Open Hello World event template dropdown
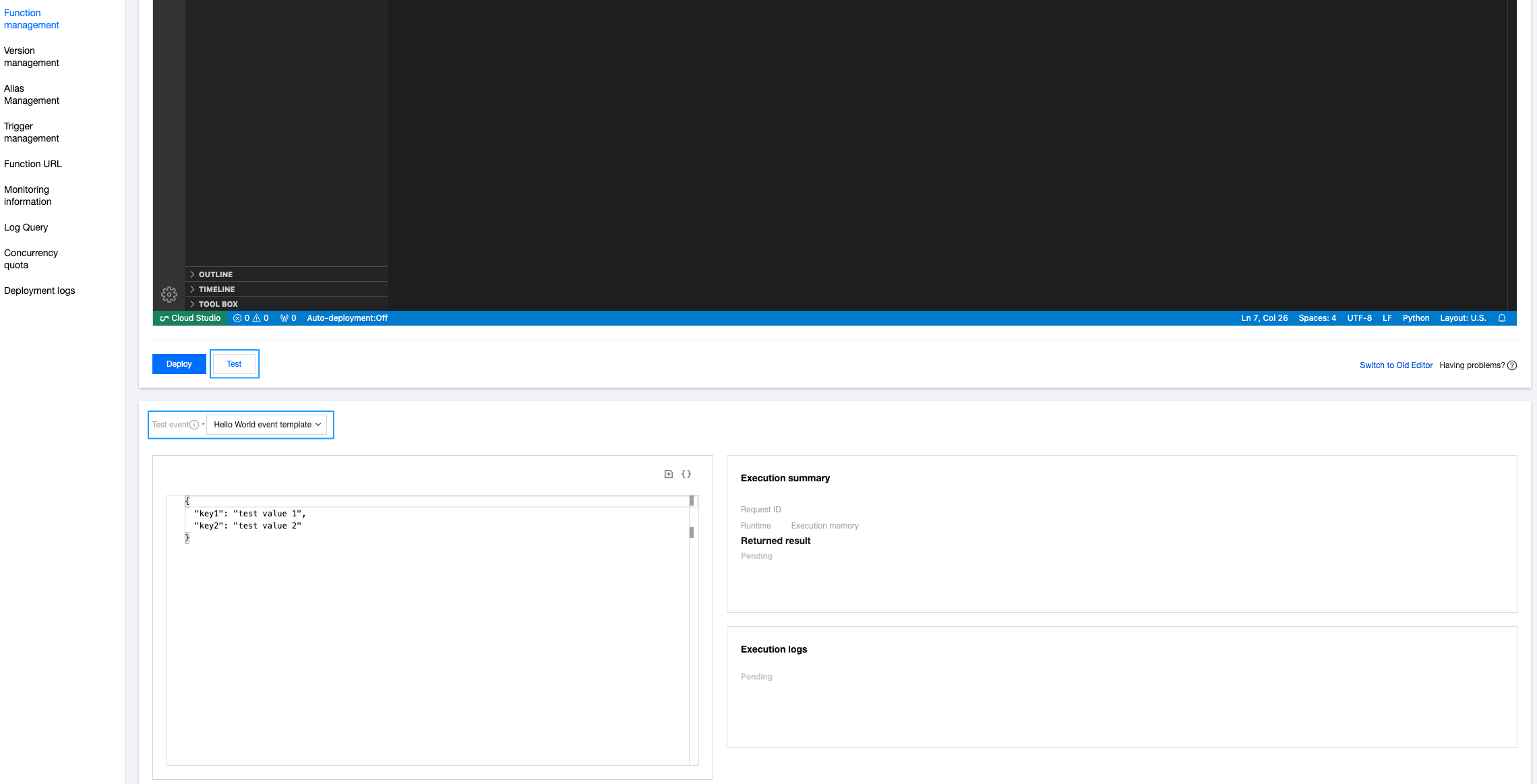 tap(267, 425)
